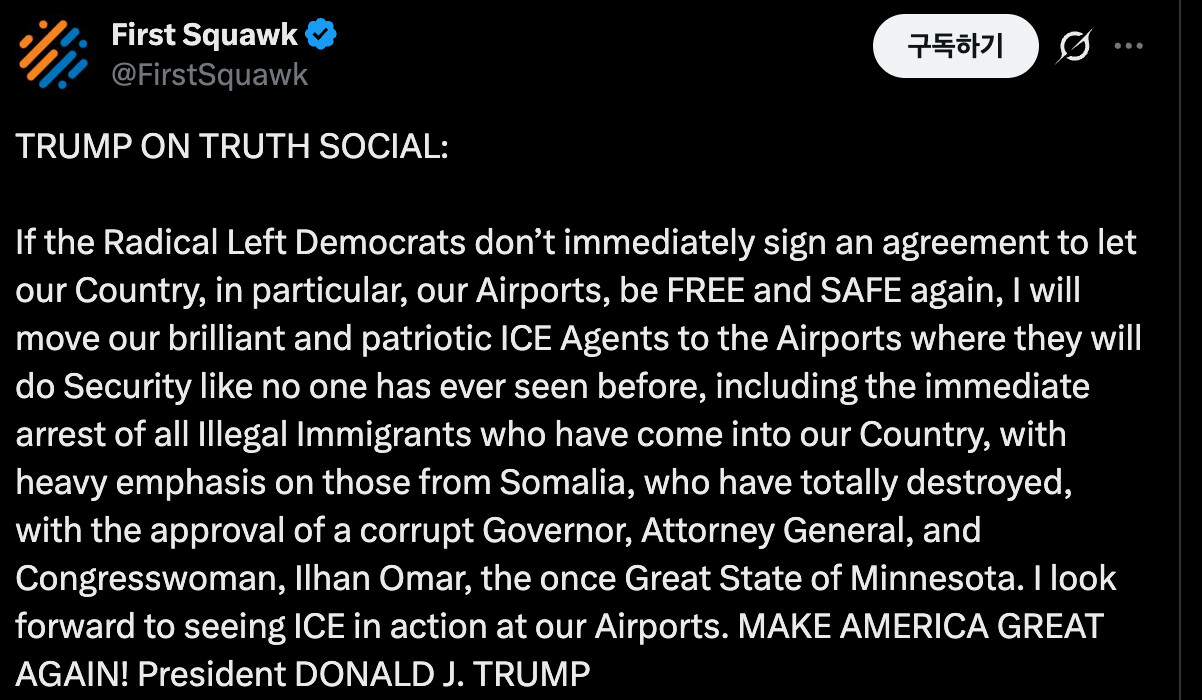
Task: Click the blue verified checkmark badge
Action: coord(321,35)
